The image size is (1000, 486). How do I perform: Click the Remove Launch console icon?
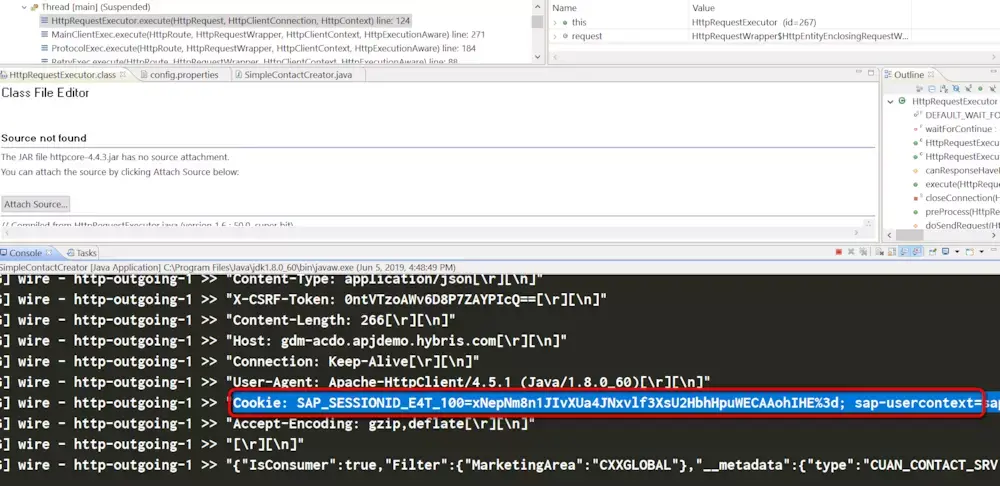(851, 252)
